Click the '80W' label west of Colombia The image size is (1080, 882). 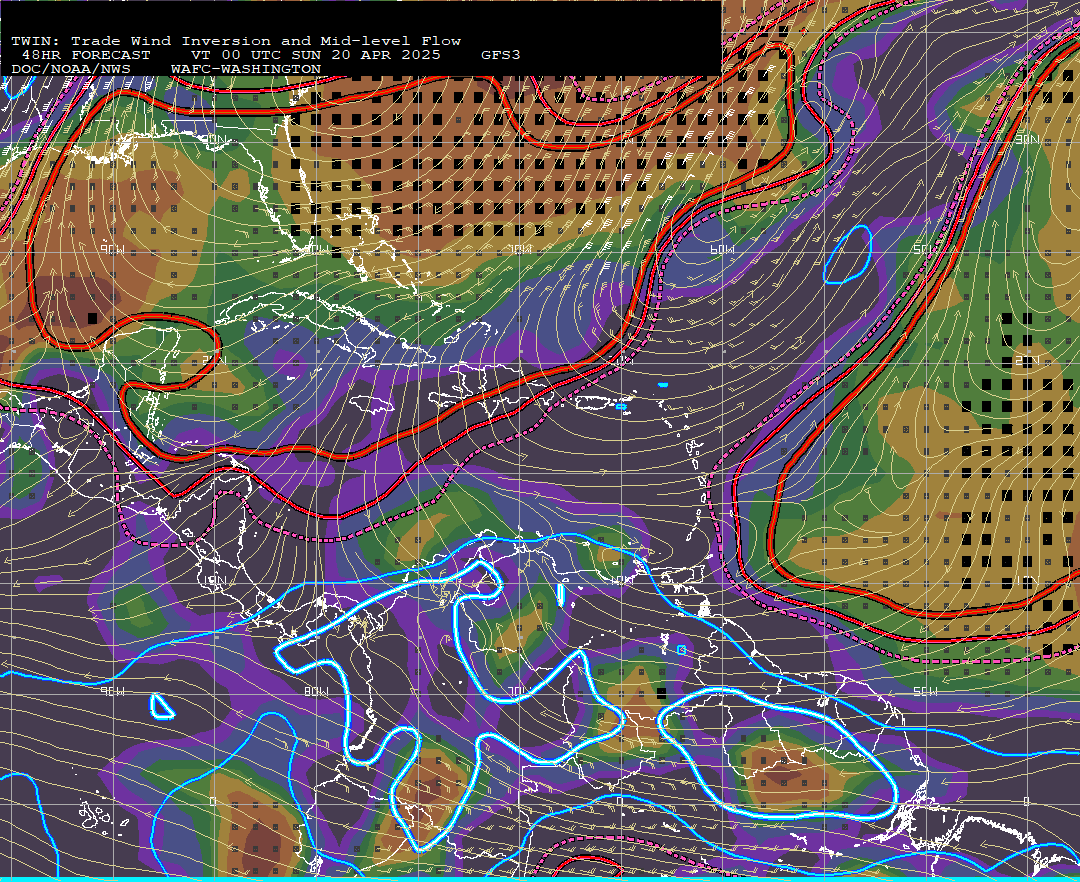316,691
